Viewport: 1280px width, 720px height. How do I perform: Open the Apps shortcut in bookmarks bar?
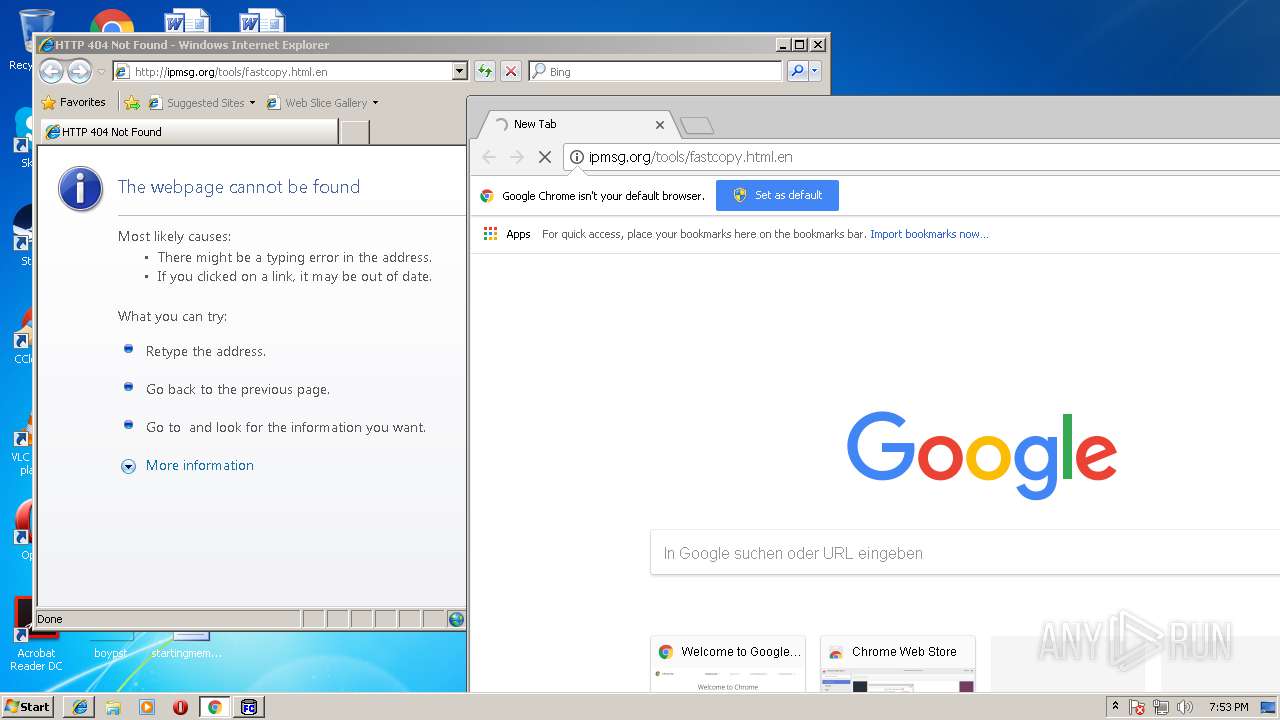click(507, 234)
